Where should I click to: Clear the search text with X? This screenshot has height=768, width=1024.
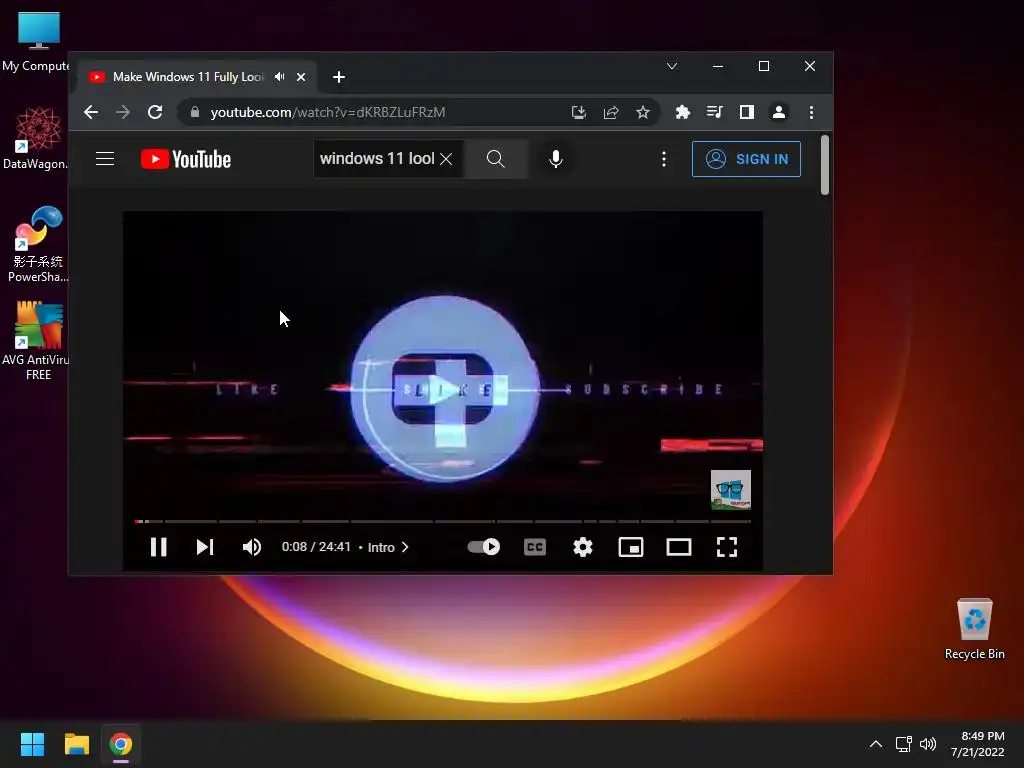(446, 159)
